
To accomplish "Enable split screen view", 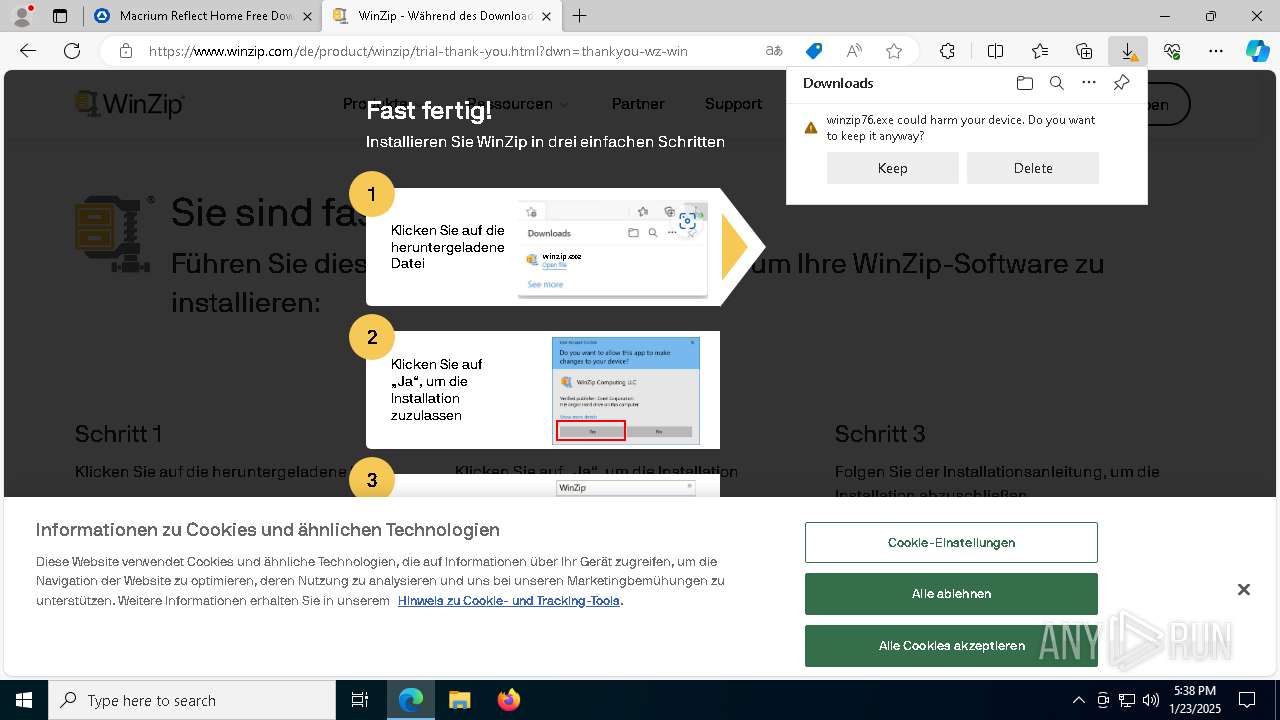I will coord(995,51).
